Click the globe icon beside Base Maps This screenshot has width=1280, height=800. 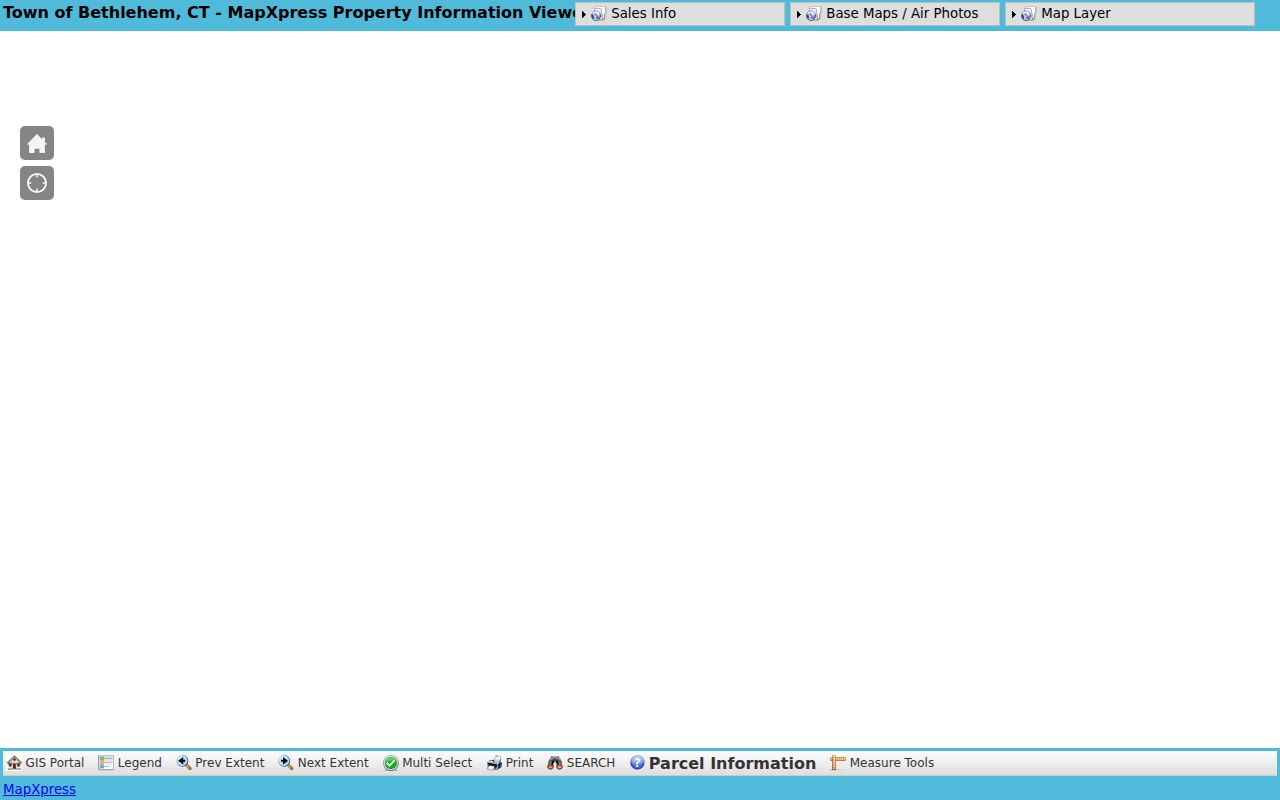click(813, 14)
